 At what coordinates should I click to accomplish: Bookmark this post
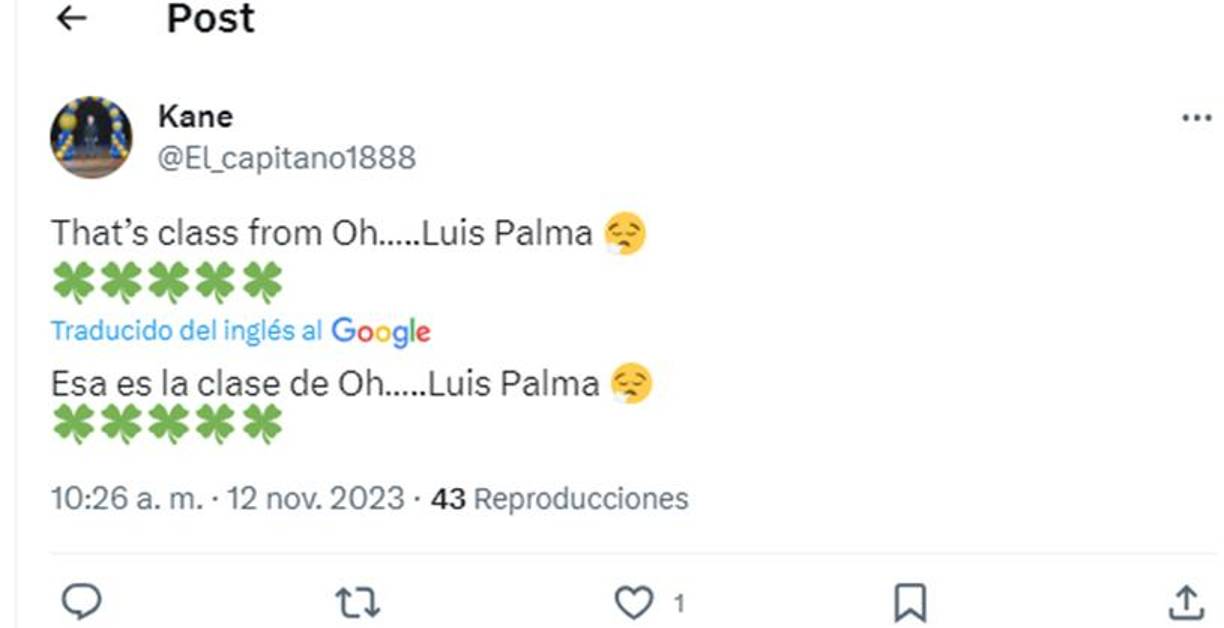click(909, 602)
